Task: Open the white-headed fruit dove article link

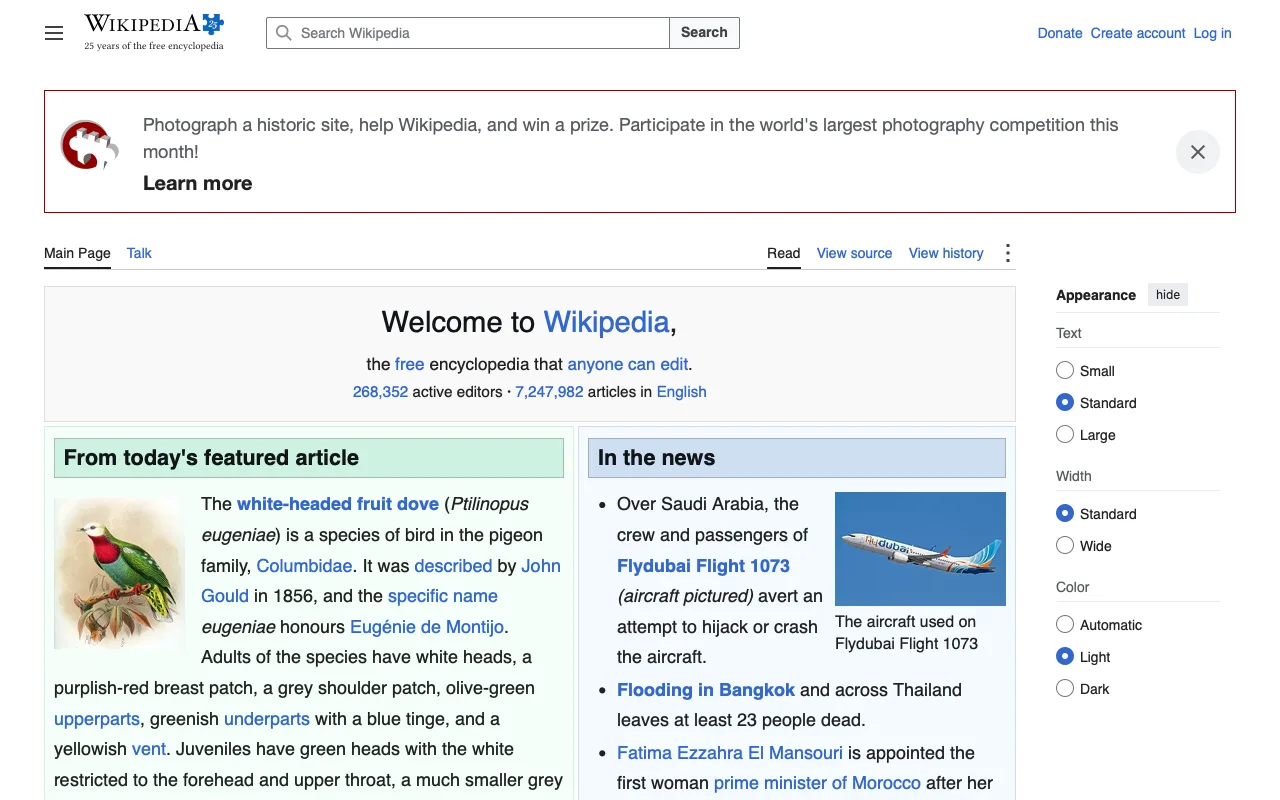Action: point(338,504)
